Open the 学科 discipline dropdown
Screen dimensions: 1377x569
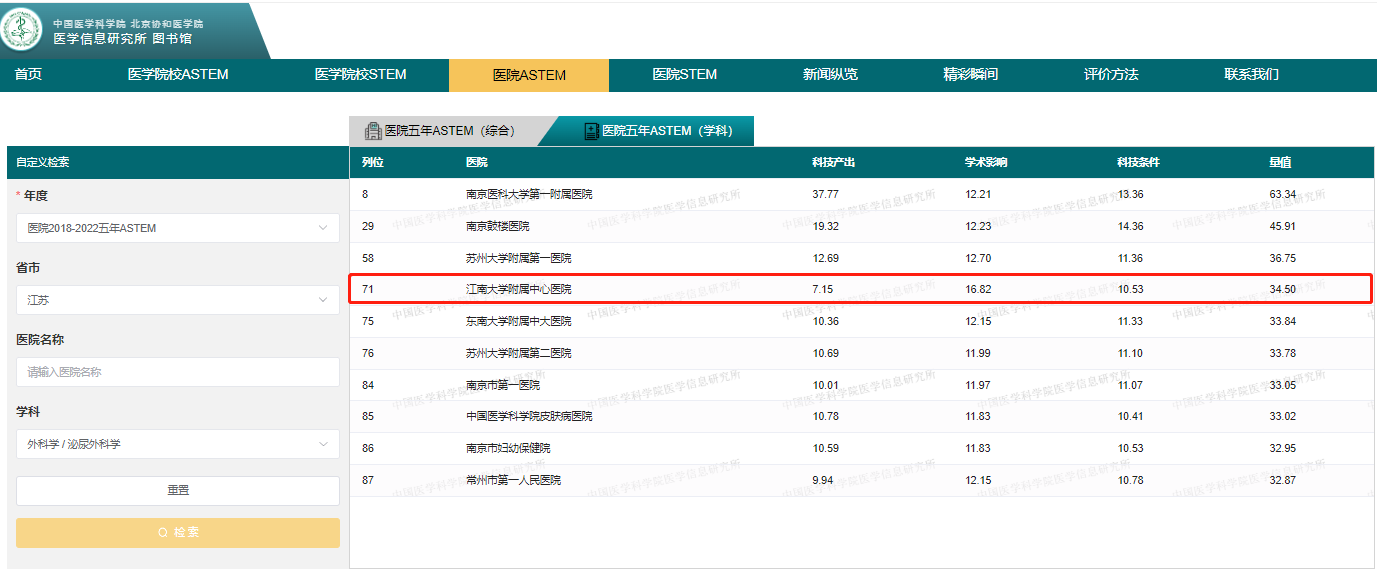coord(177,444)
